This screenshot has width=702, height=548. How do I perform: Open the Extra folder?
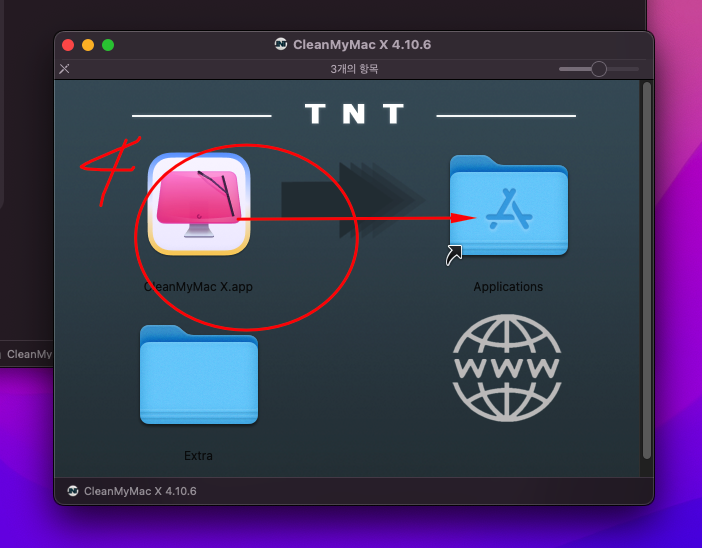coord(199,375)
